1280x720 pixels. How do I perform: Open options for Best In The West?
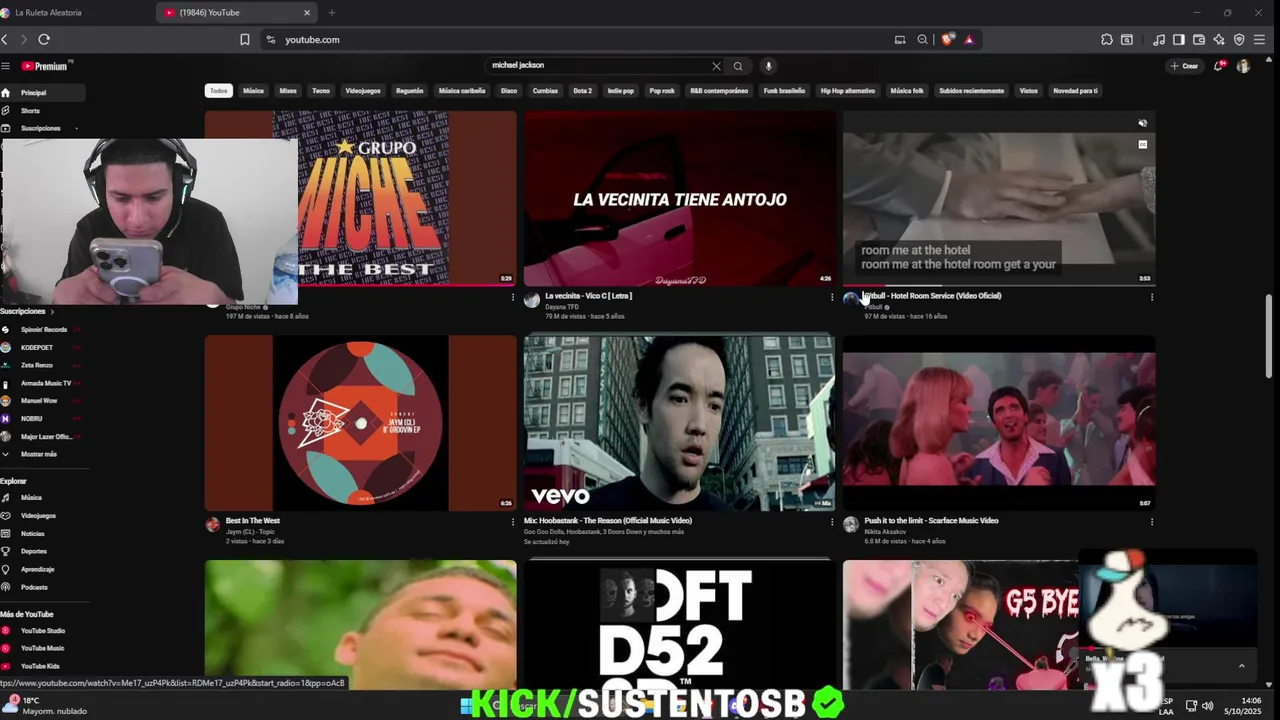(513, 522)
